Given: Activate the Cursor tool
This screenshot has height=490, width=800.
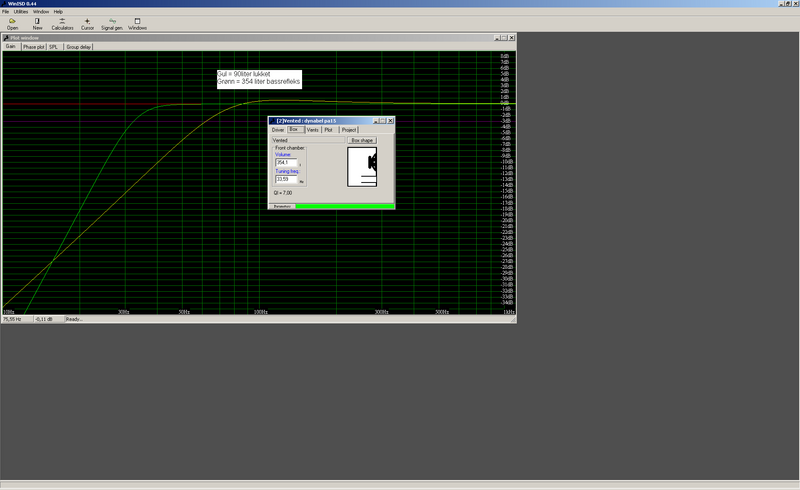Looking at the screenshot, I should 87,23.
